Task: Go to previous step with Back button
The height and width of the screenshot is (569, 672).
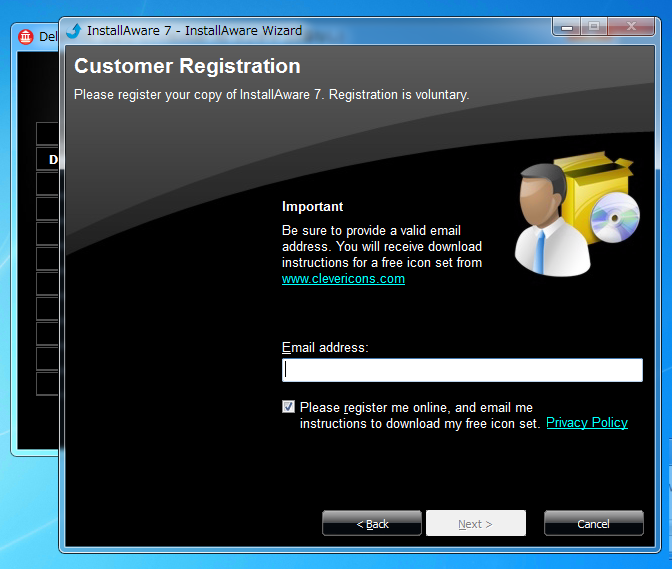Action: [x=372, y=523]
